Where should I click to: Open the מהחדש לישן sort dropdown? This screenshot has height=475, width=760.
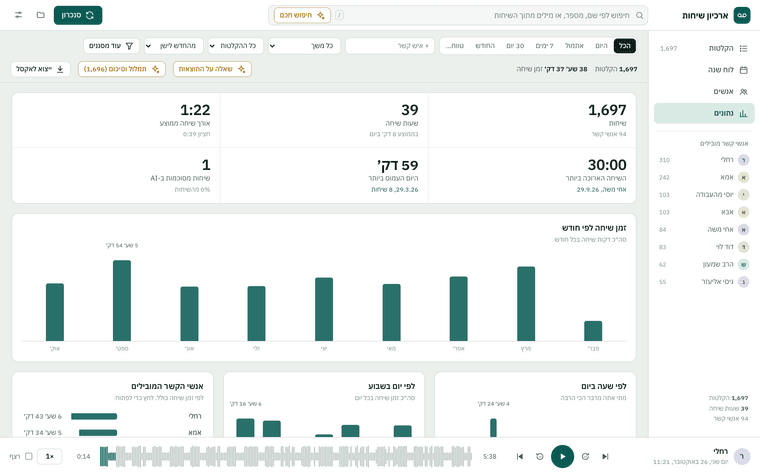(x=174, y=46)
